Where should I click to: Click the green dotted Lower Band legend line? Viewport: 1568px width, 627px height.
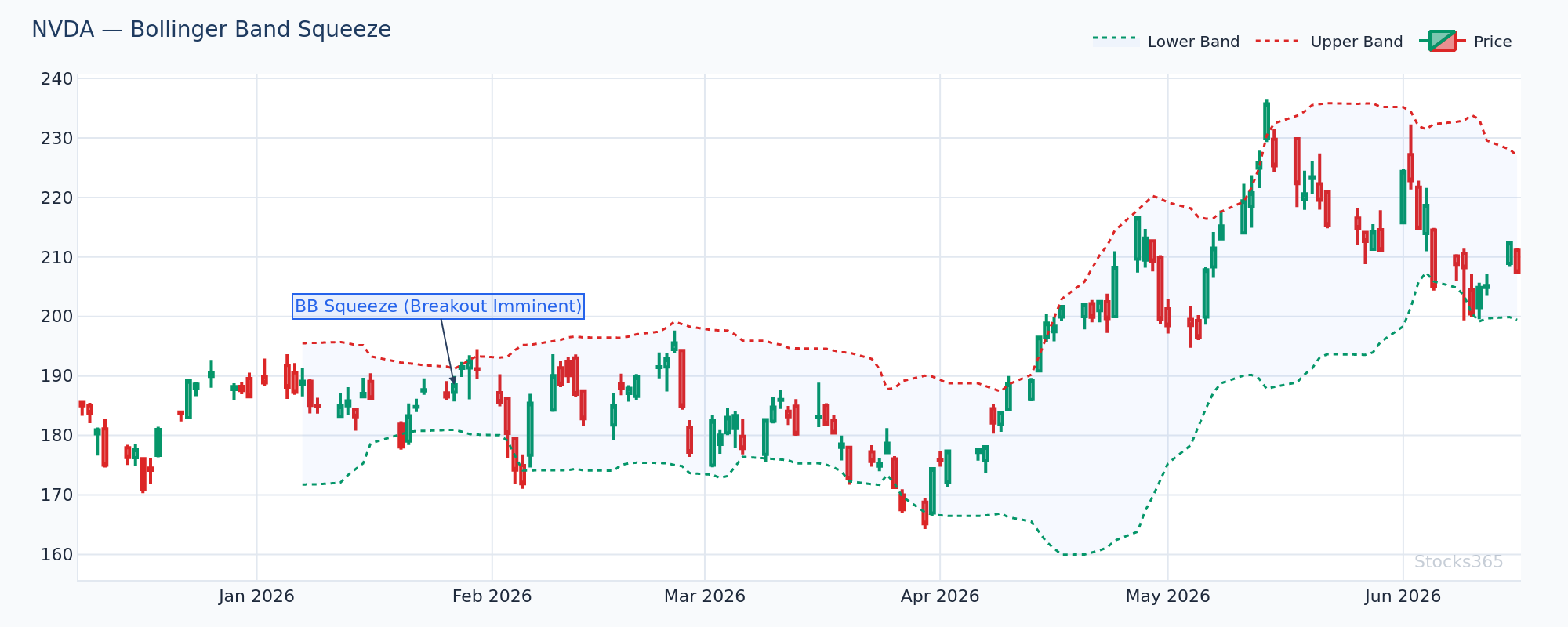point(1116,39)
